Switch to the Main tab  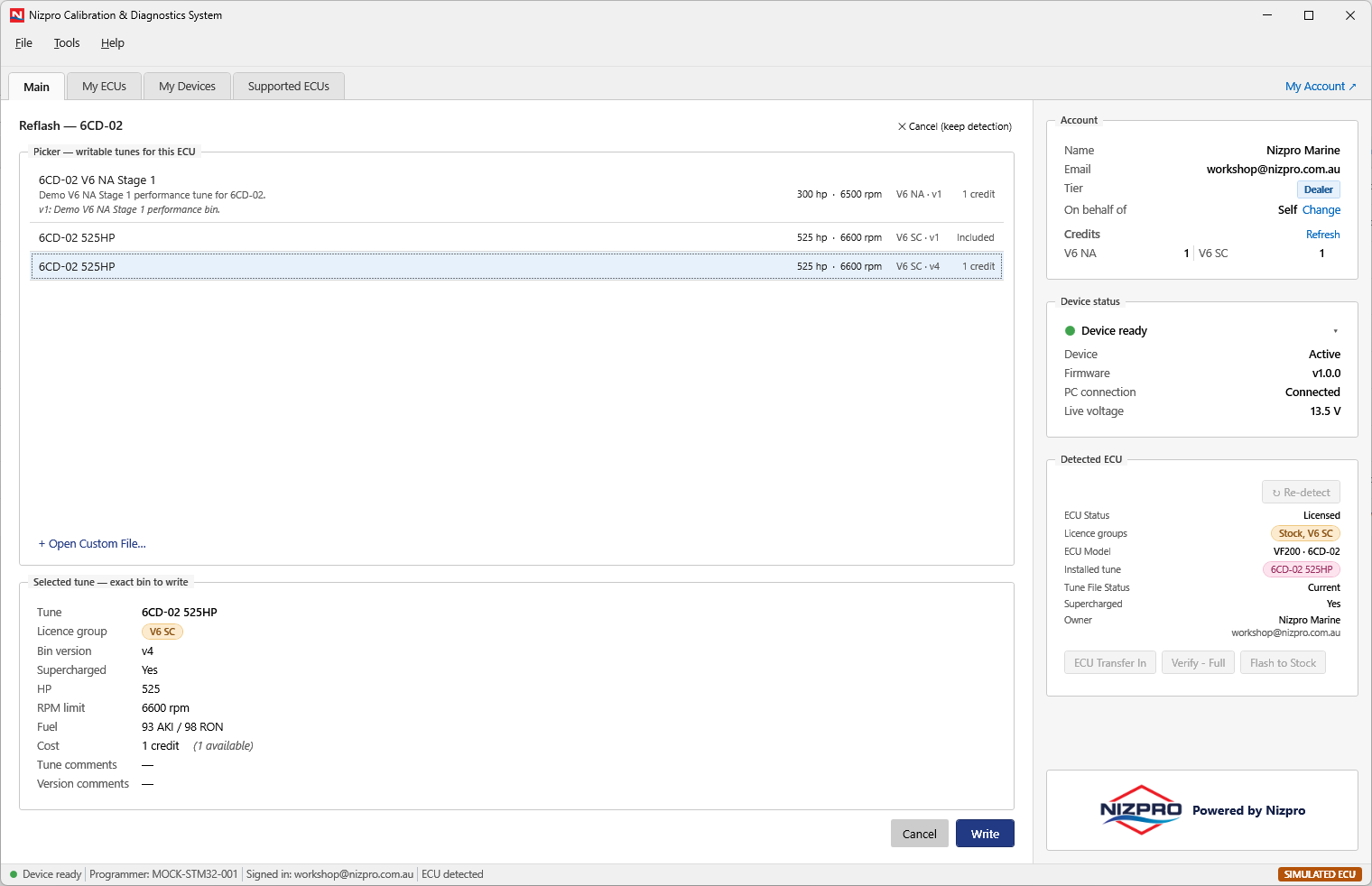[x=37, y=87]
